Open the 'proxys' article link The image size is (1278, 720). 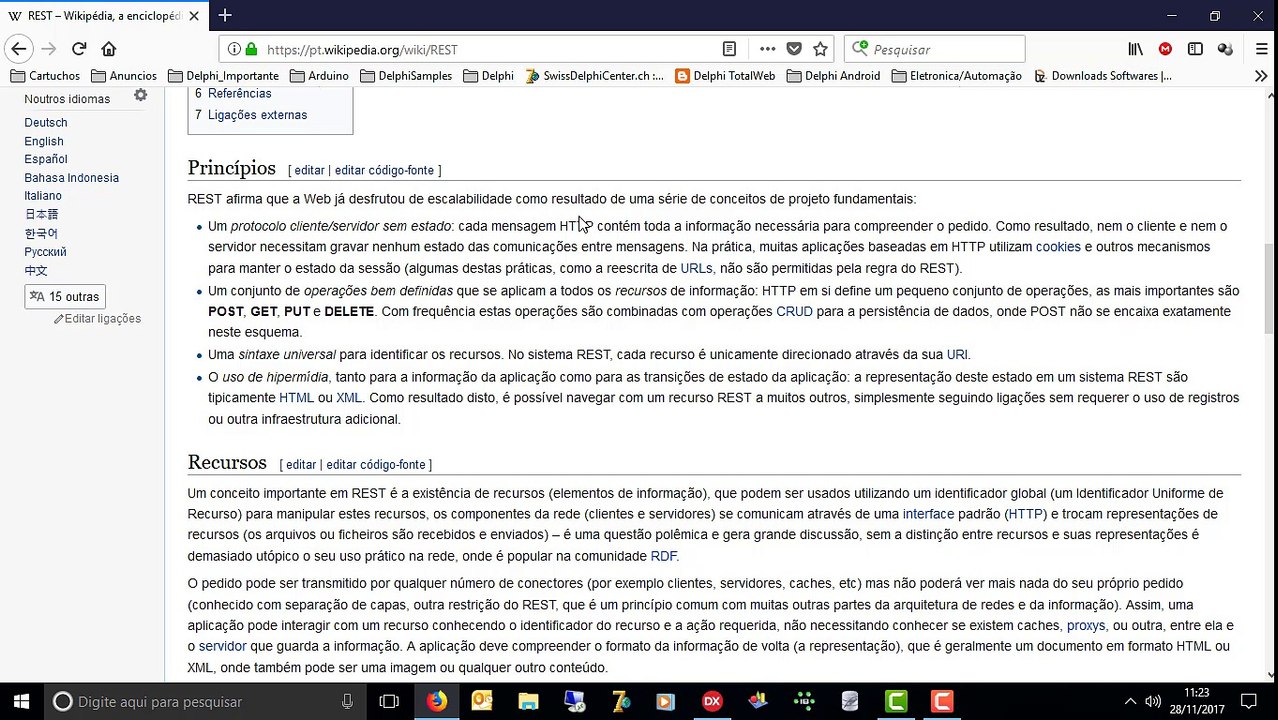(1086, 625)
